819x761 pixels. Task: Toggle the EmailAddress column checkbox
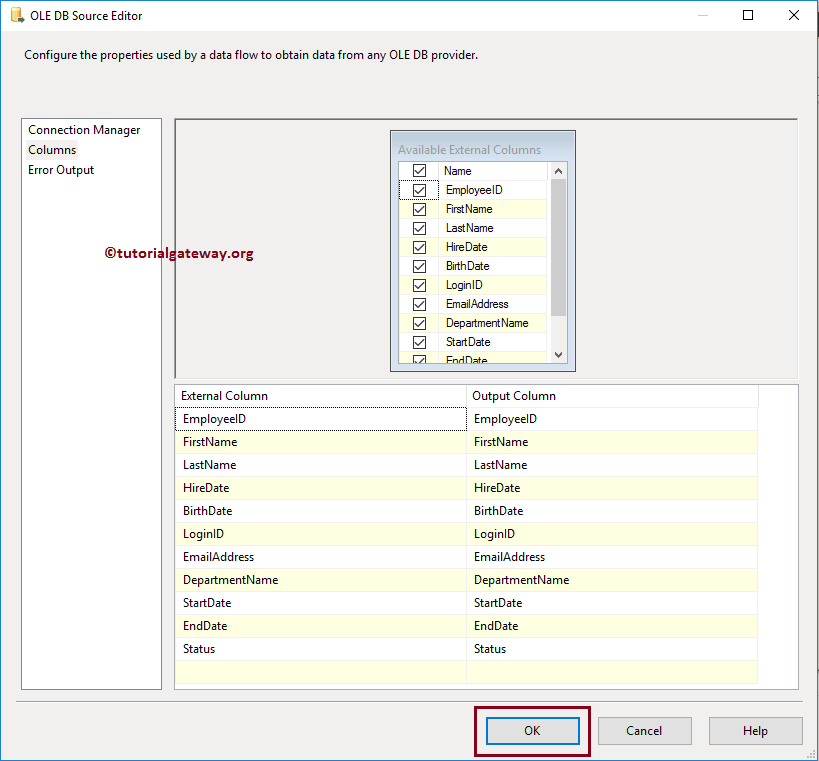[x=419, y=304]
